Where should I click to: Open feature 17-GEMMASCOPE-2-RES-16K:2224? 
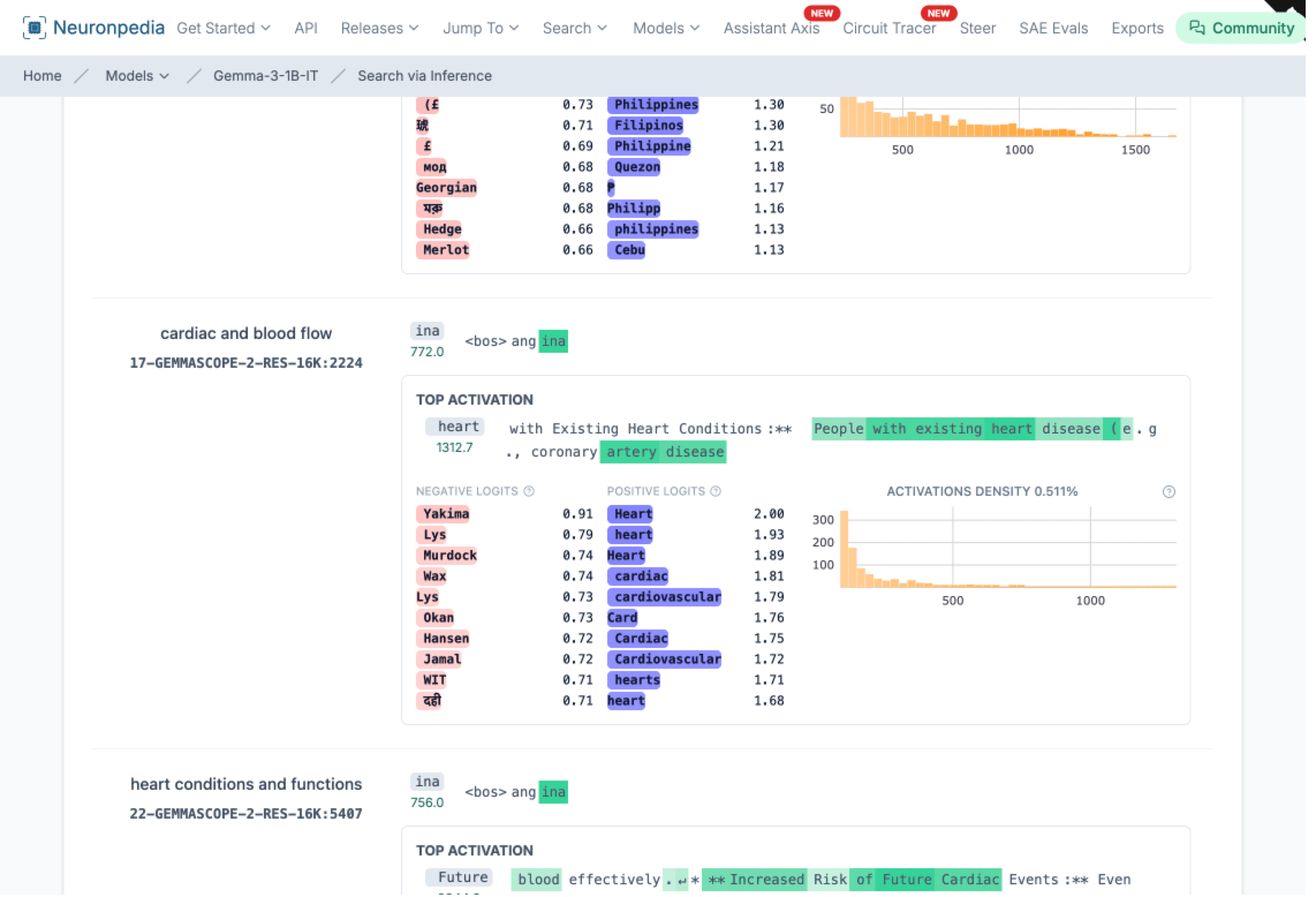pos(245,363)
